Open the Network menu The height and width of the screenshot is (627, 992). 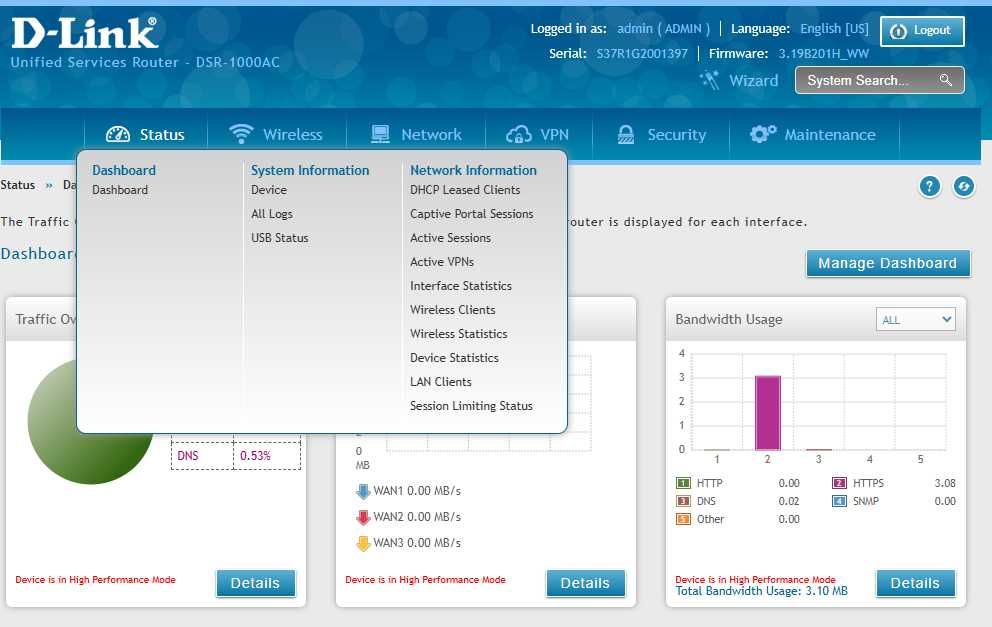click(x=416, y=134)
